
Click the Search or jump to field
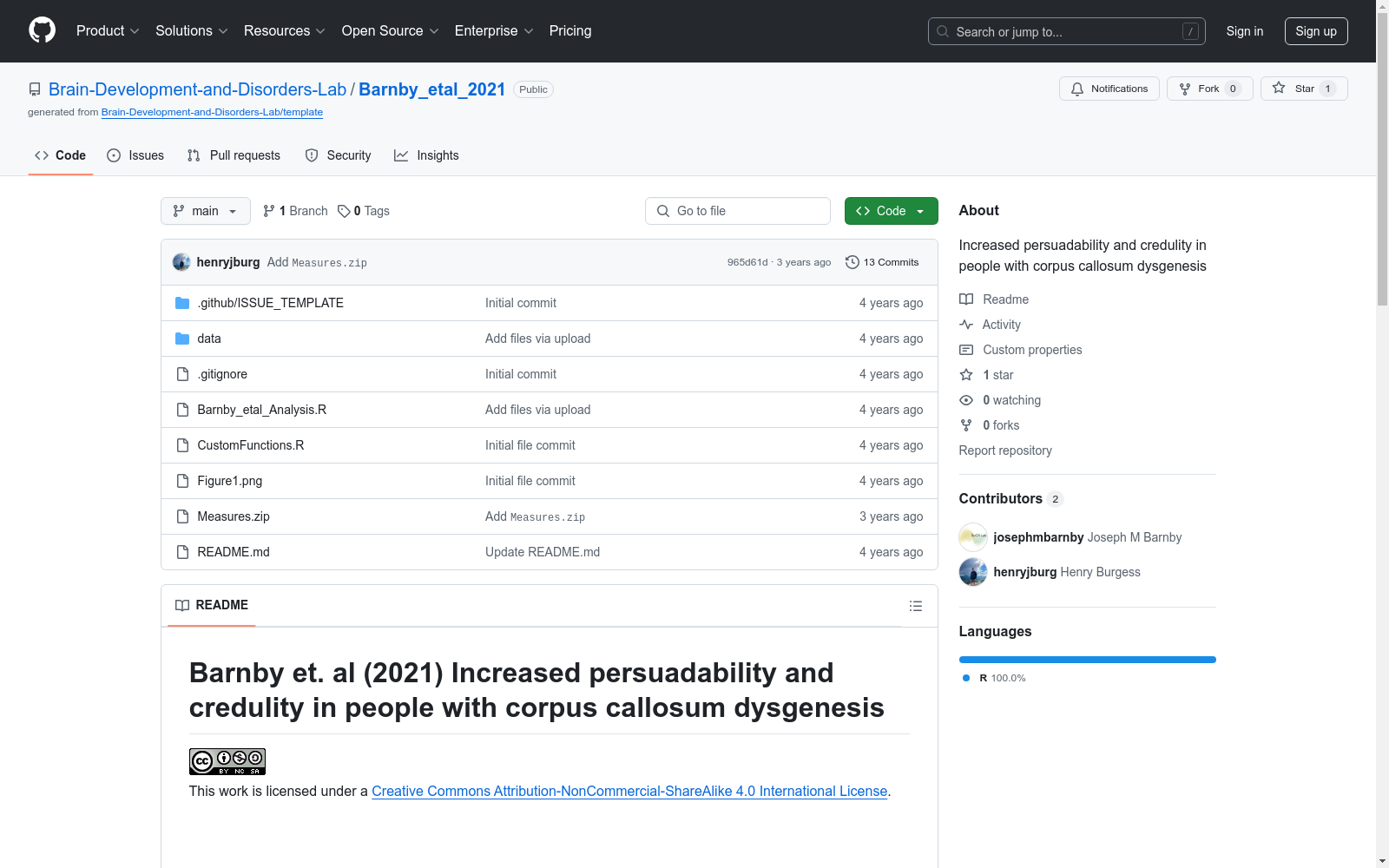click(x=1067, y=31)
